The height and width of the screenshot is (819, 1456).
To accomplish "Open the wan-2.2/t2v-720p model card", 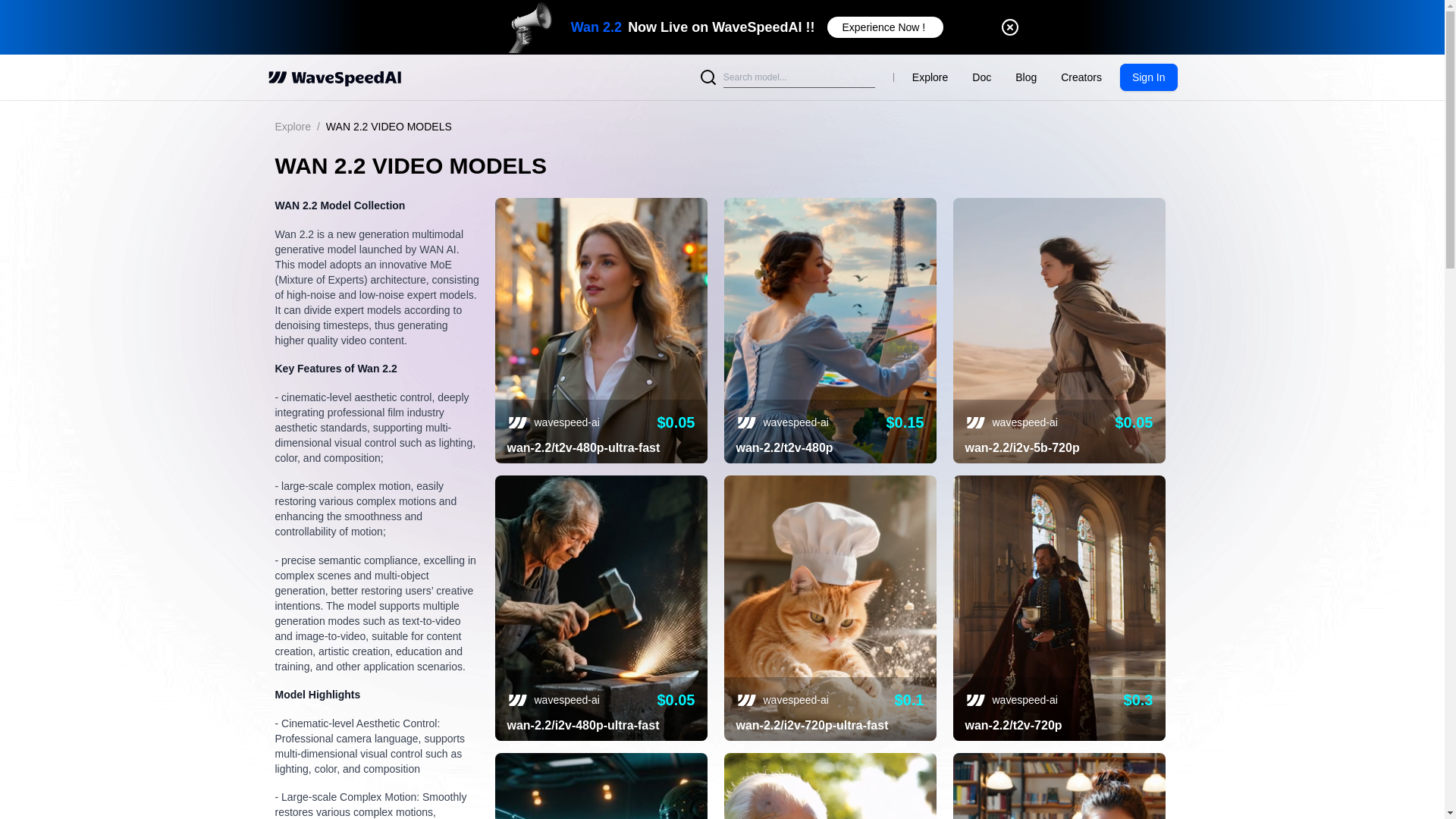I will coord(1059,608).
